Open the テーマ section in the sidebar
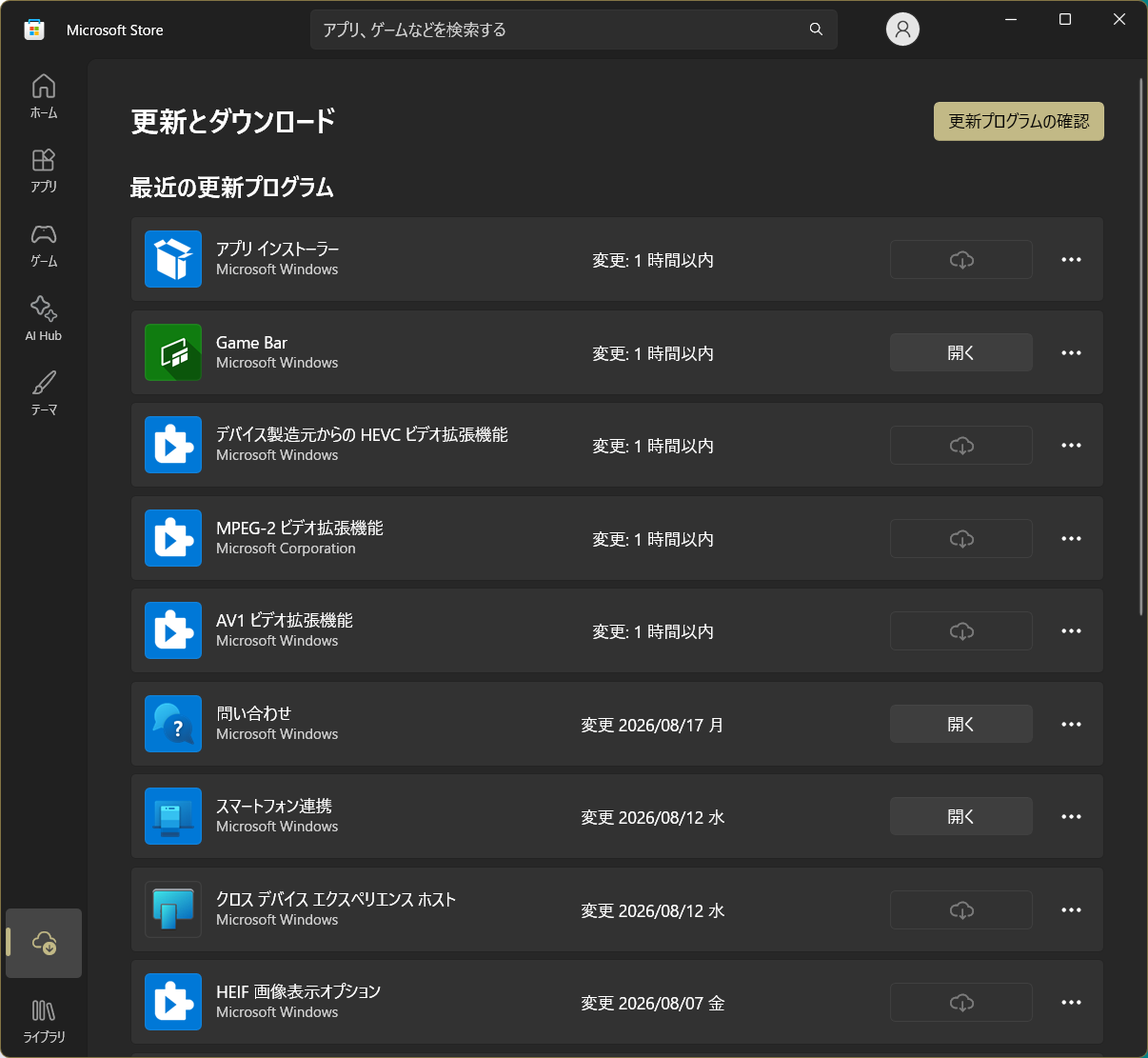Viewport: 1148px width, 1058px height. click(44, 393)
